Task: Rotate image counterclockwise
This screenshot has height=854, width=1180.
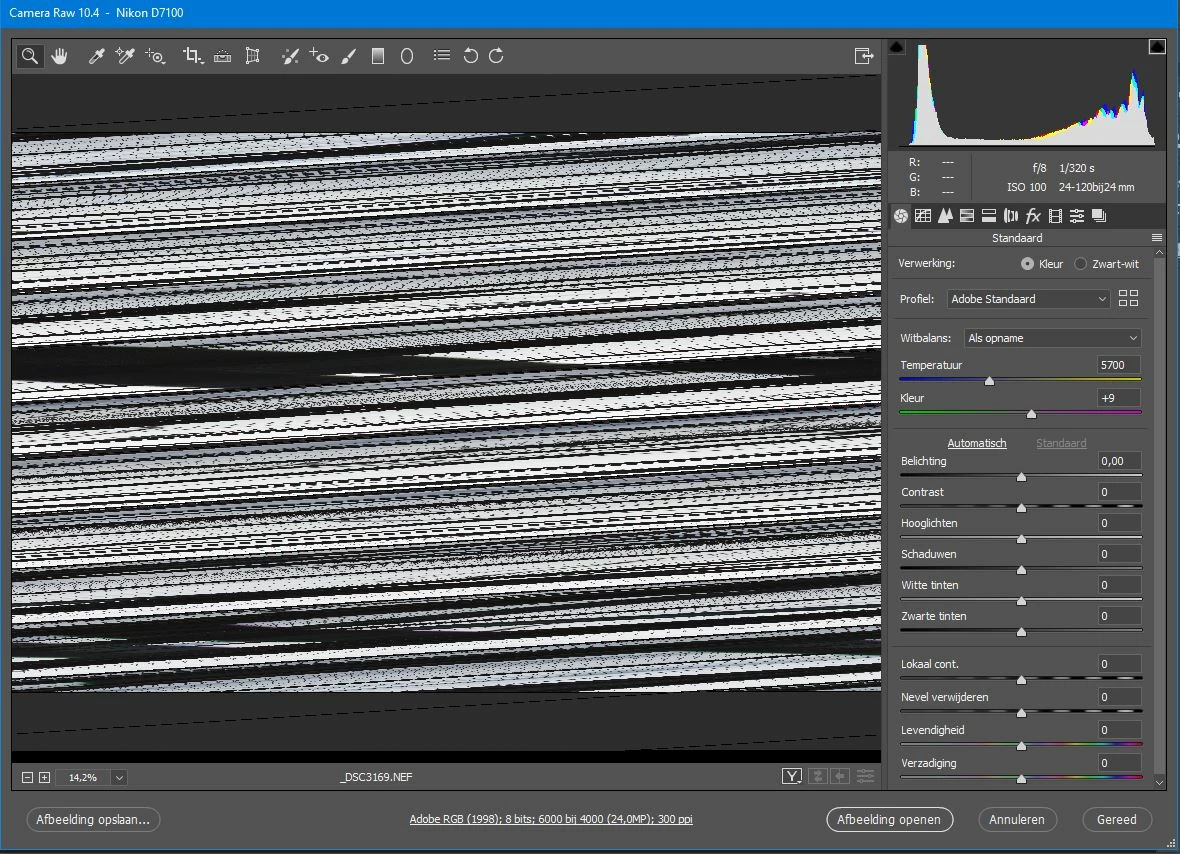Action: 470,56
